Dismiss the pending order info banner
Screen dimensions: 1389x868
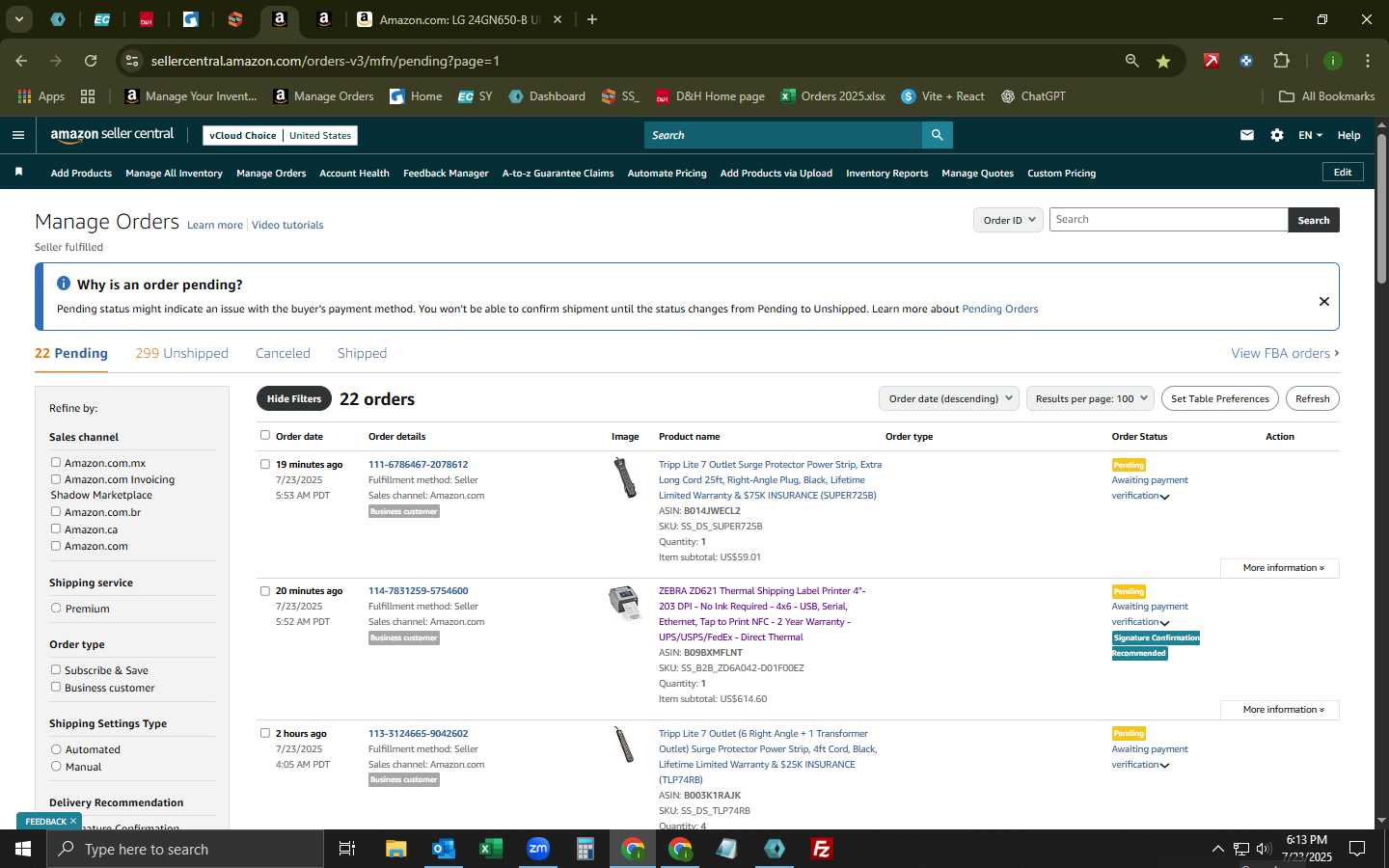(1323, 302)
